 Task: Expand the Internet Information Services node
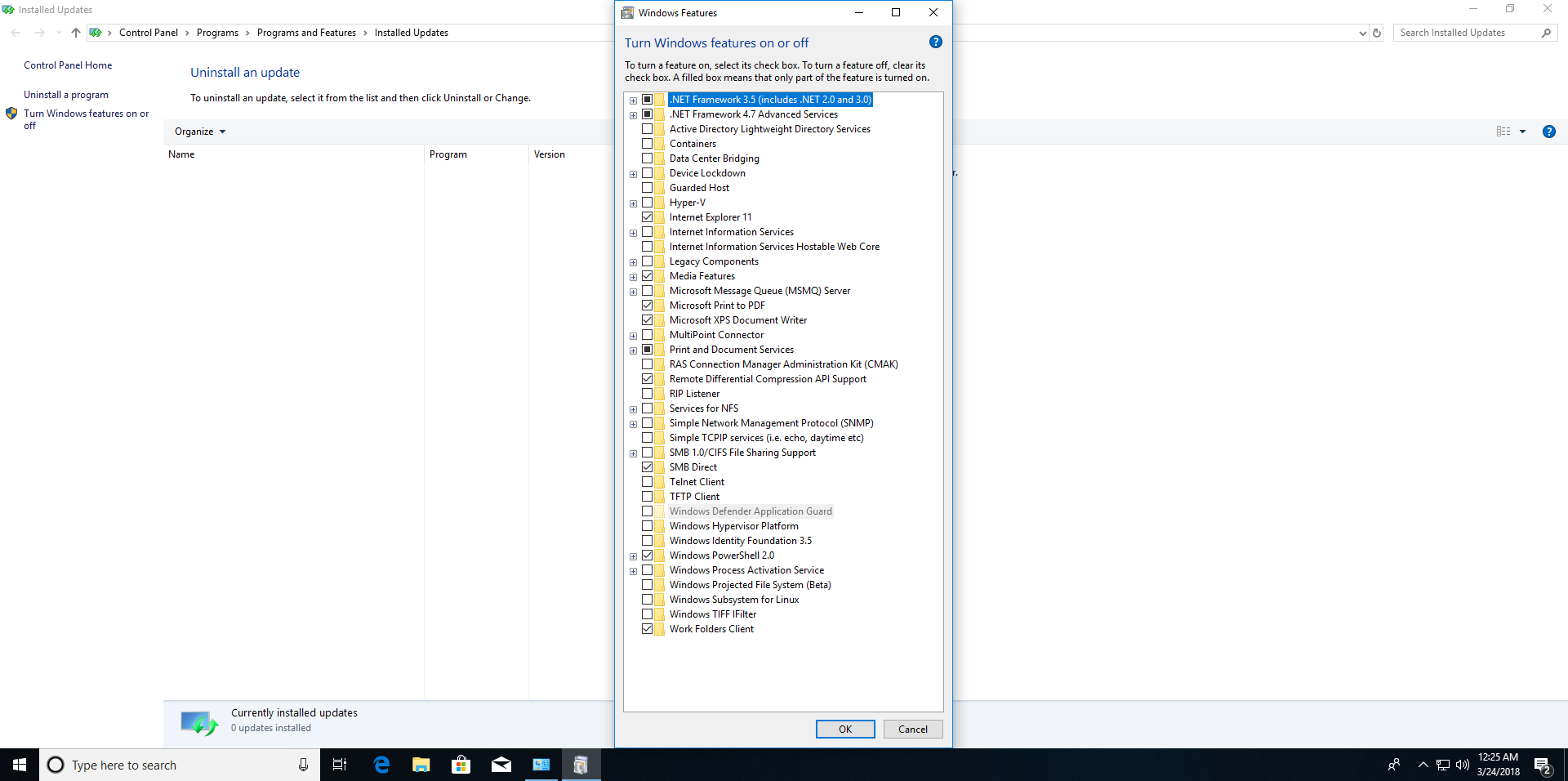click(633, 233)
